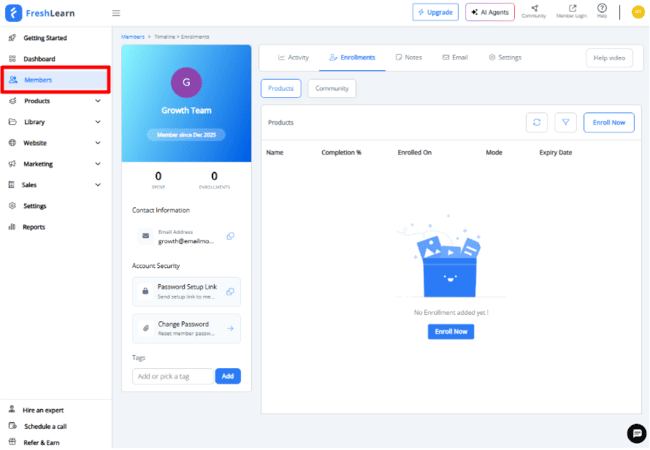
Task: Open the member Settings tab
Action: click(x=505, y=58)
